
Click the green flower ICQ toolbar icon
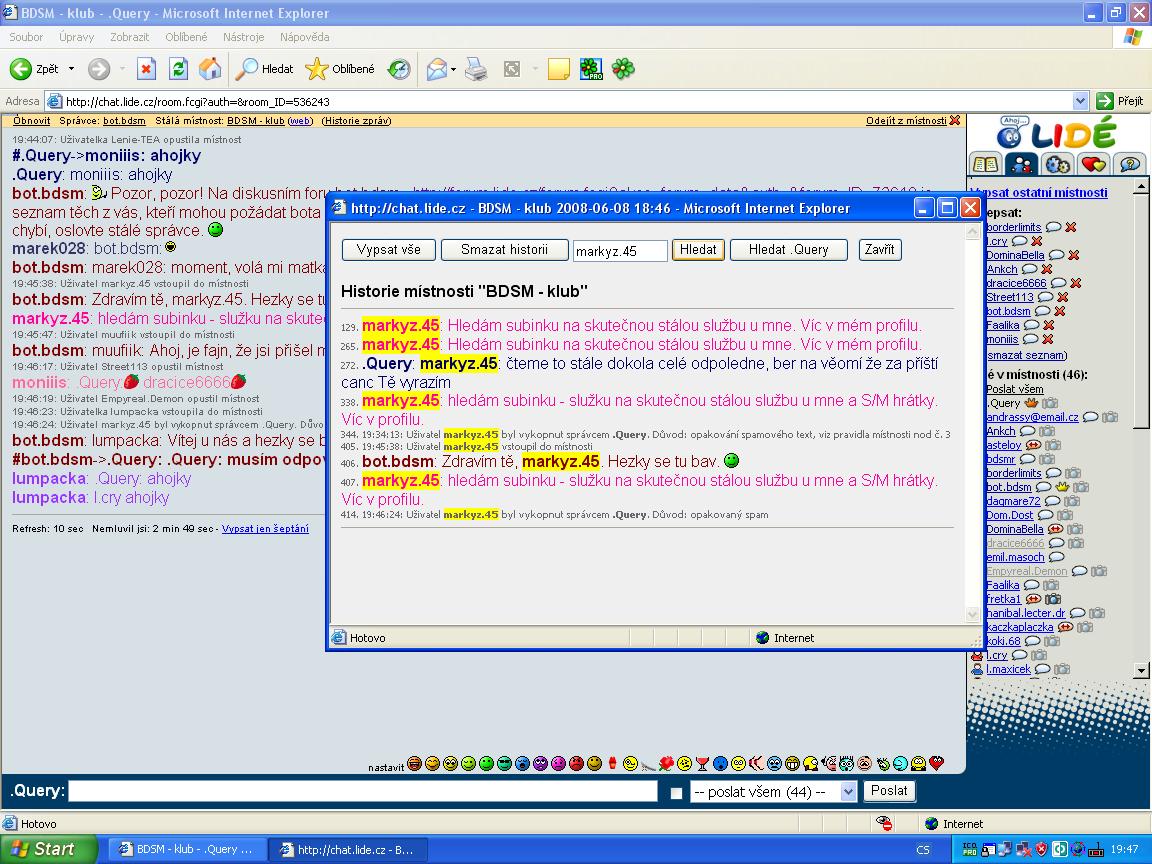pyautogui.click(x=623, y=69)
